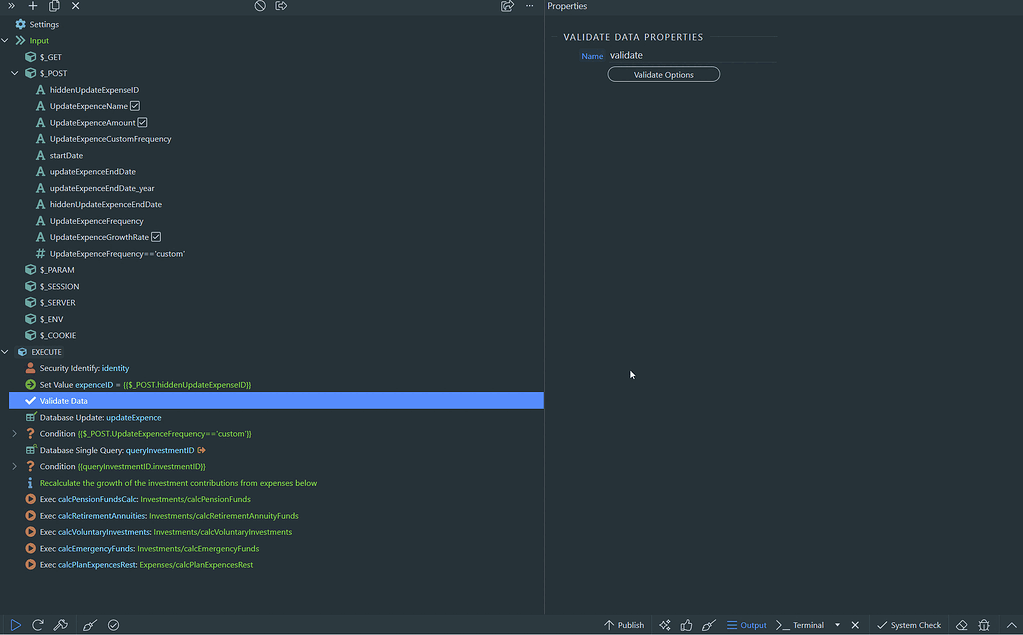The image size is (1023, 635).
Task: Click the Validate Options button
Action: click(x=664, y=74)
